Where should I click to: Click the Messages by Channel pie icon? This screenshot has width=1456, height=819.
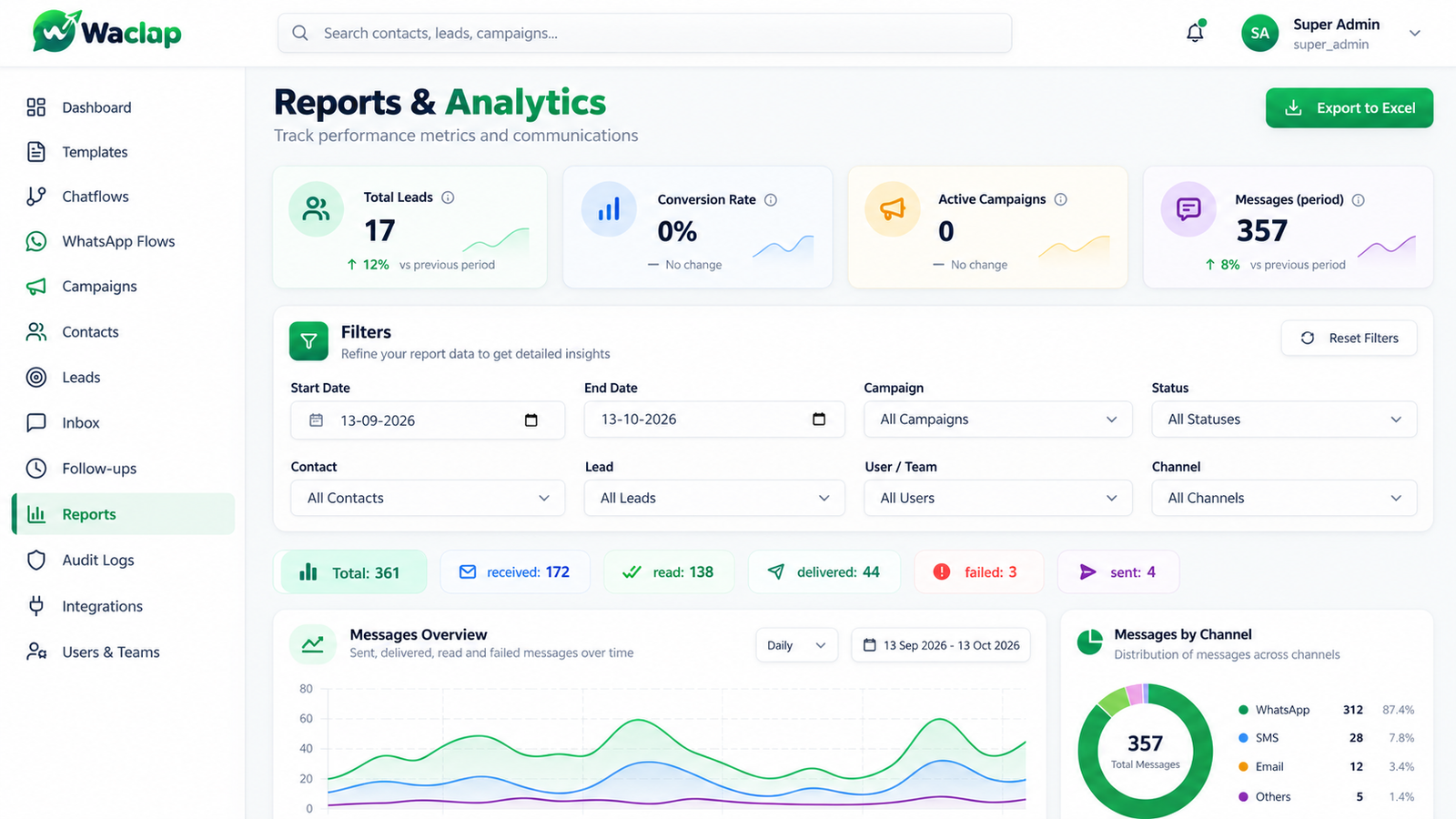tap(1089, 642)
